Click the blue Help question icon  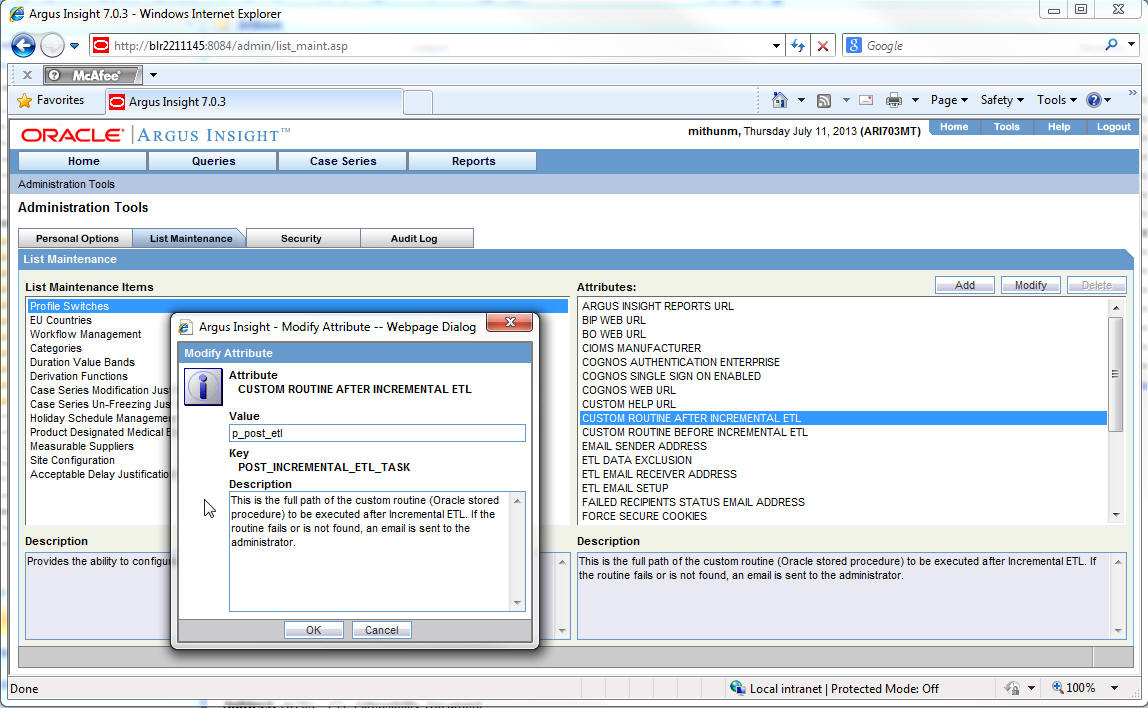(x=1094, y=100)
